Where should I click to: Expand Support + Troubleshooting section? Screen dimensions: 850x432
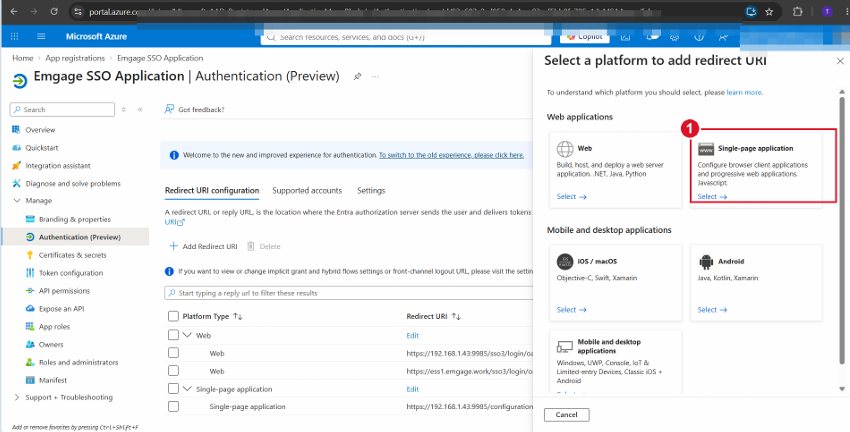pyautogui.click(x=16, y=397)
